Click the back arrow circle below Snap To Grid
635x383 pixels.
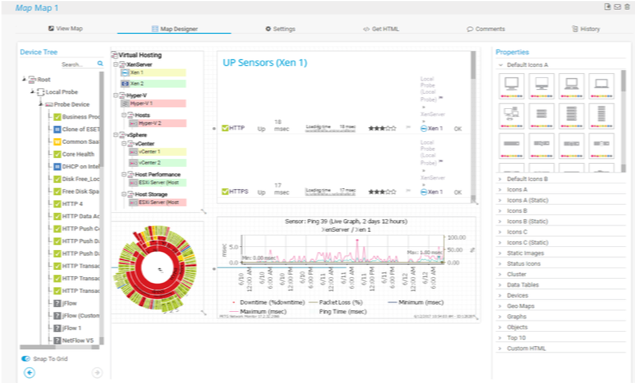click(x=29, y=372)
